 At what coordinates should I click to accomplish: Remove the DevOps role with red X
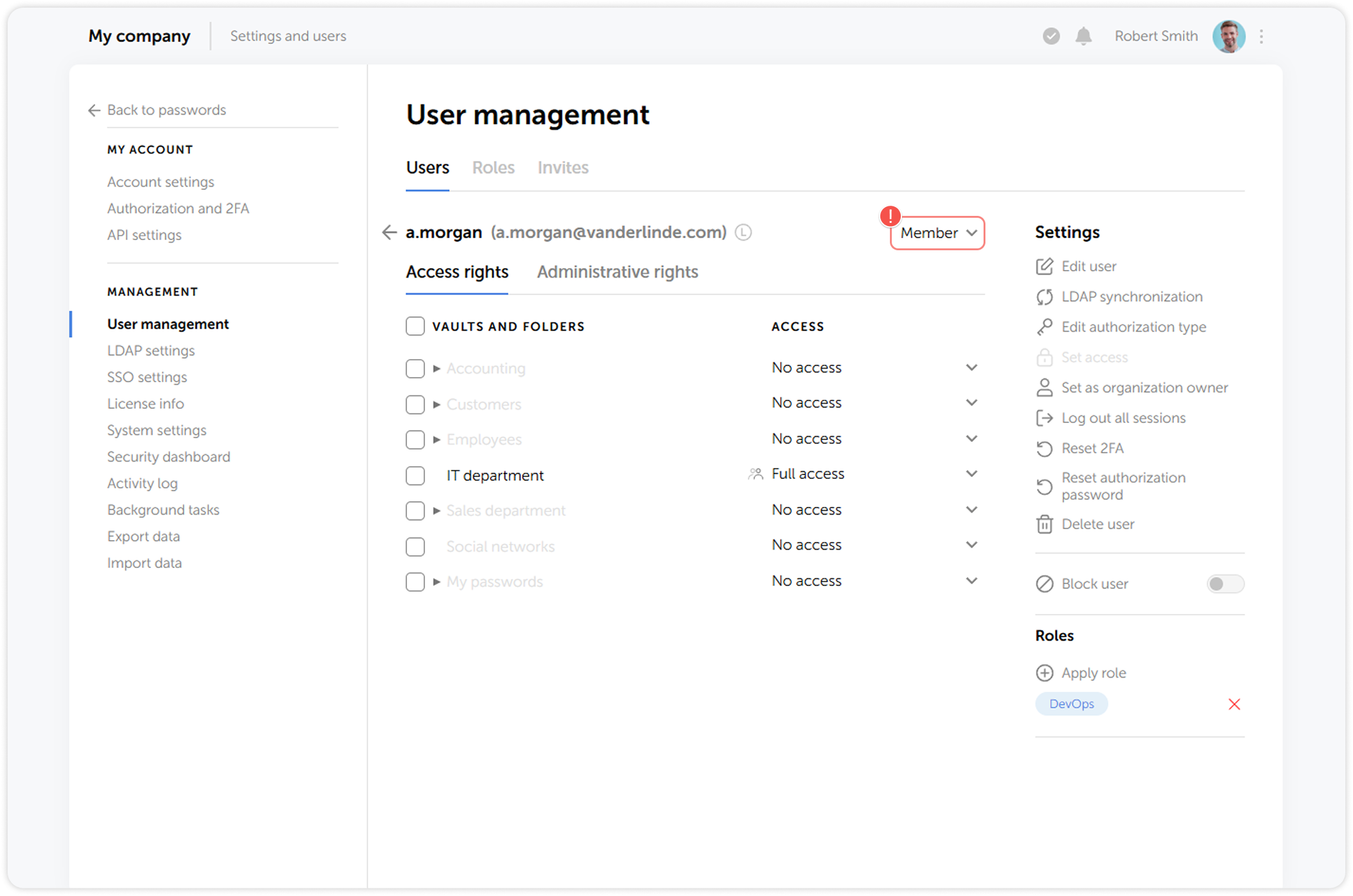coord(1235,704)
